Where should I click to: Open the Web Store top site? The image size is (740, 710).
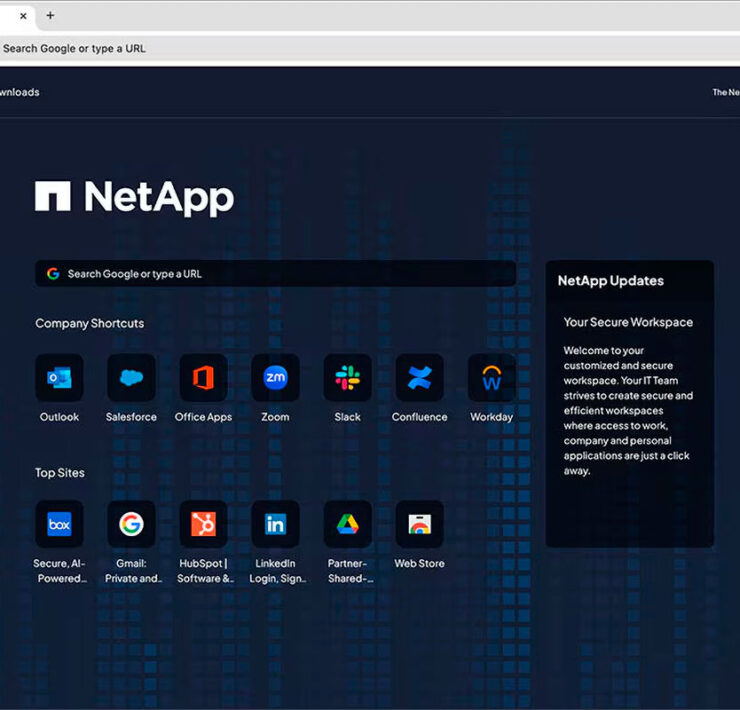(419, 524)
